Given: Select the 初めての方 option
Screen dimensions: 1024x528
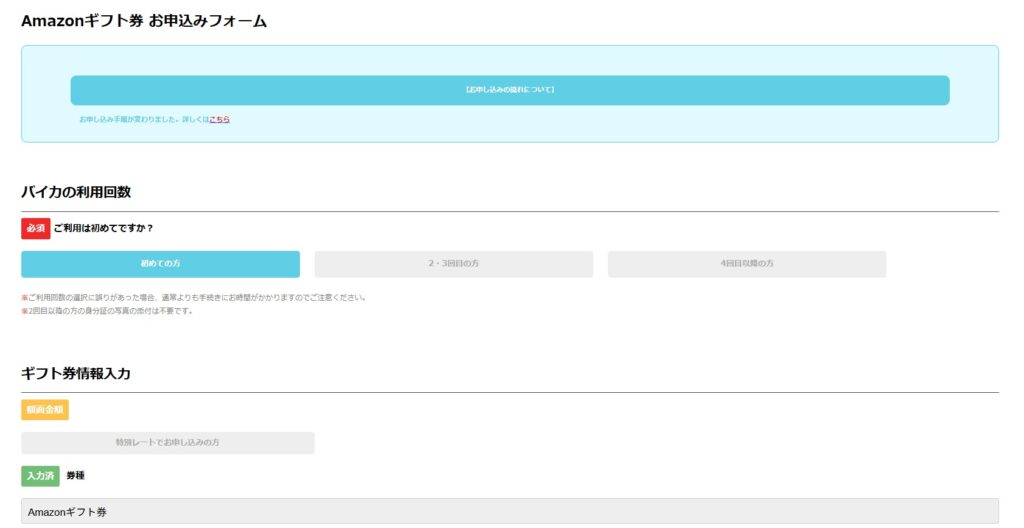Looking at the screenshot, I should (160, 264).
